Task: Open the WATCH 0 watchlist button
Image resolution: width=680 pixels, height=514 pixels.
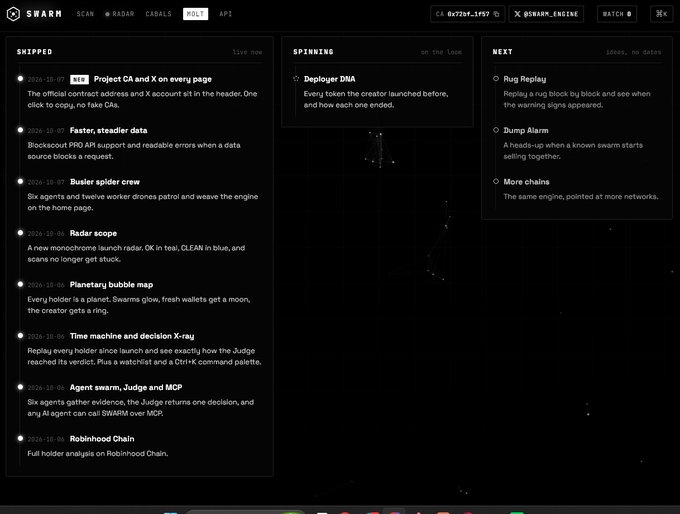Action: coord(617,14)
